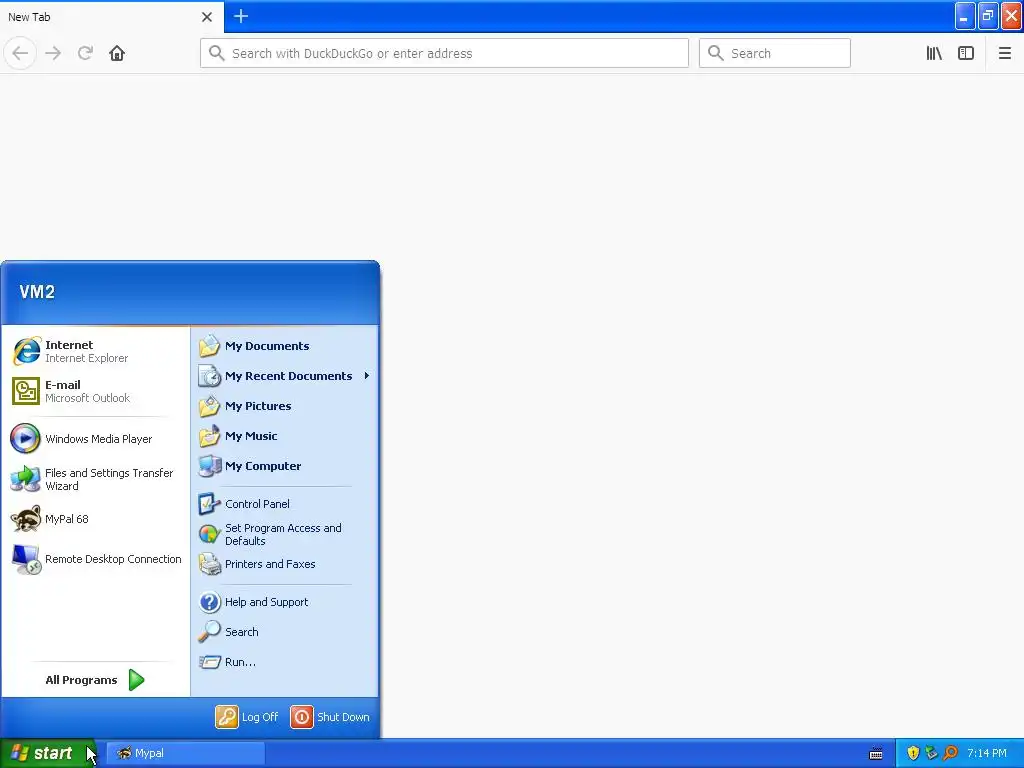Open Remote Desktop Connection
This screenshot has height=768, width=1024.
[95, 559]
